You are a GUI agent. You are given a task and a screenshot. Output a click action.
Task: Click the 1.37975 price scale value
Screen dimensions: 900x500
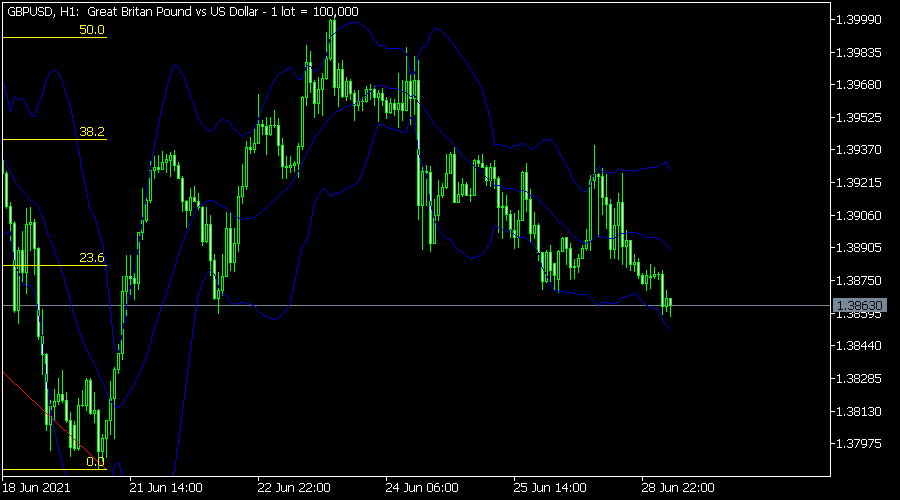pyautogui.click(x=859, y=443)
